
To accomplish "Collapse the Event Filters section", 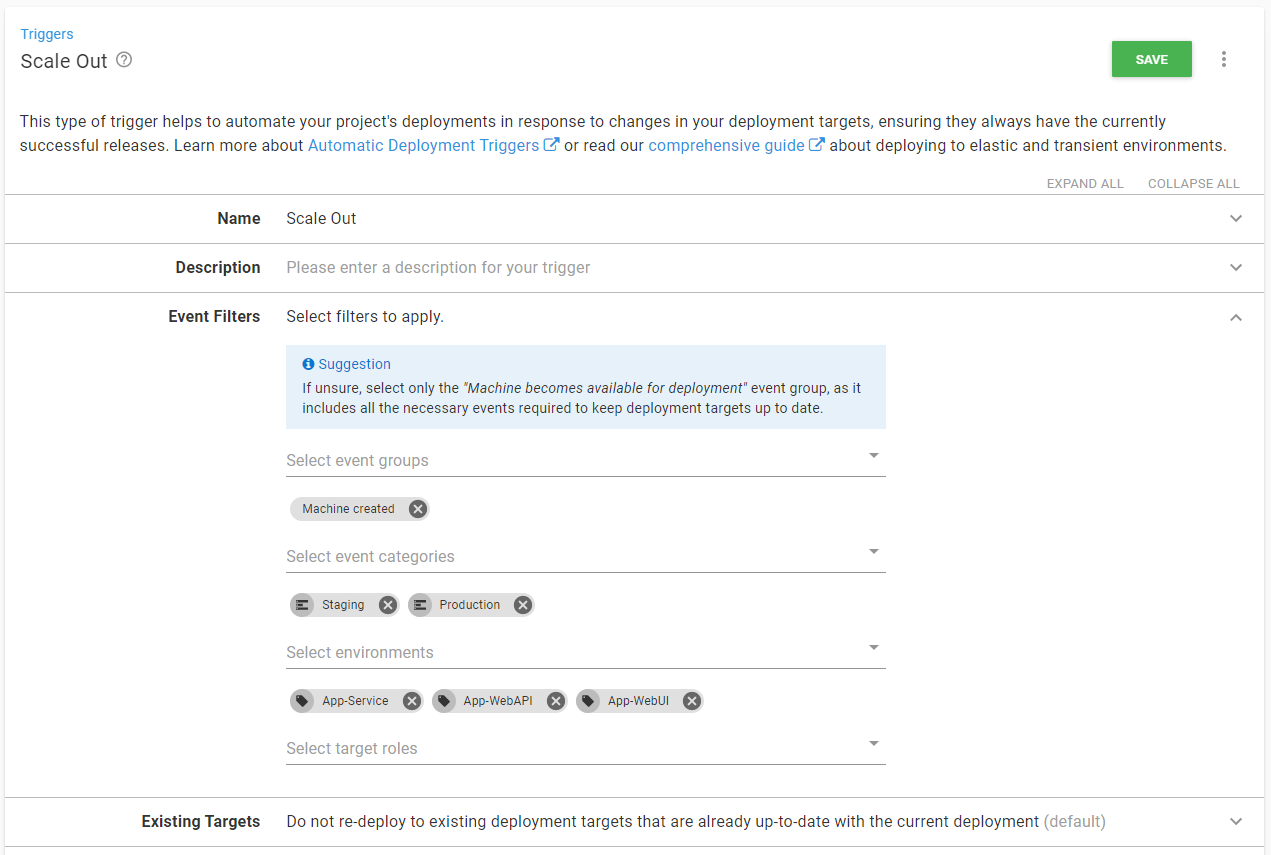I will pos(1236,317).
